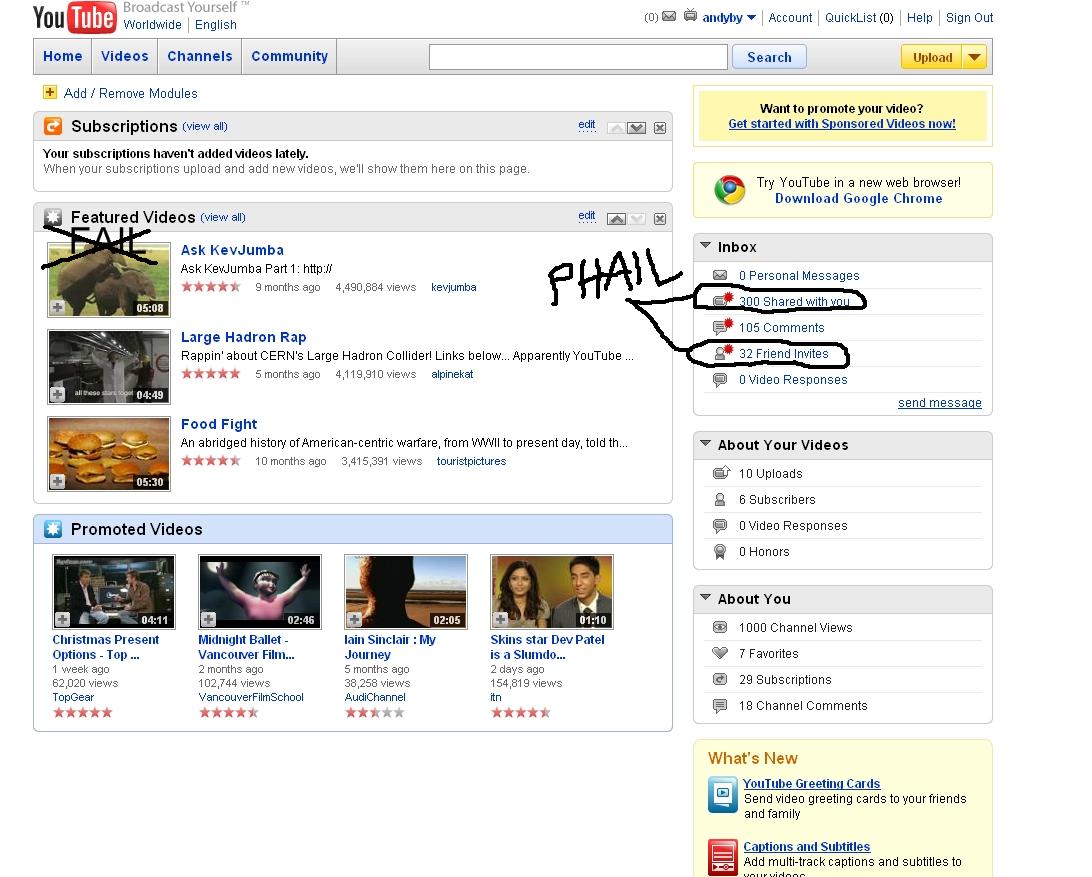
Task: Change language via English link
Action: (216, 24)
